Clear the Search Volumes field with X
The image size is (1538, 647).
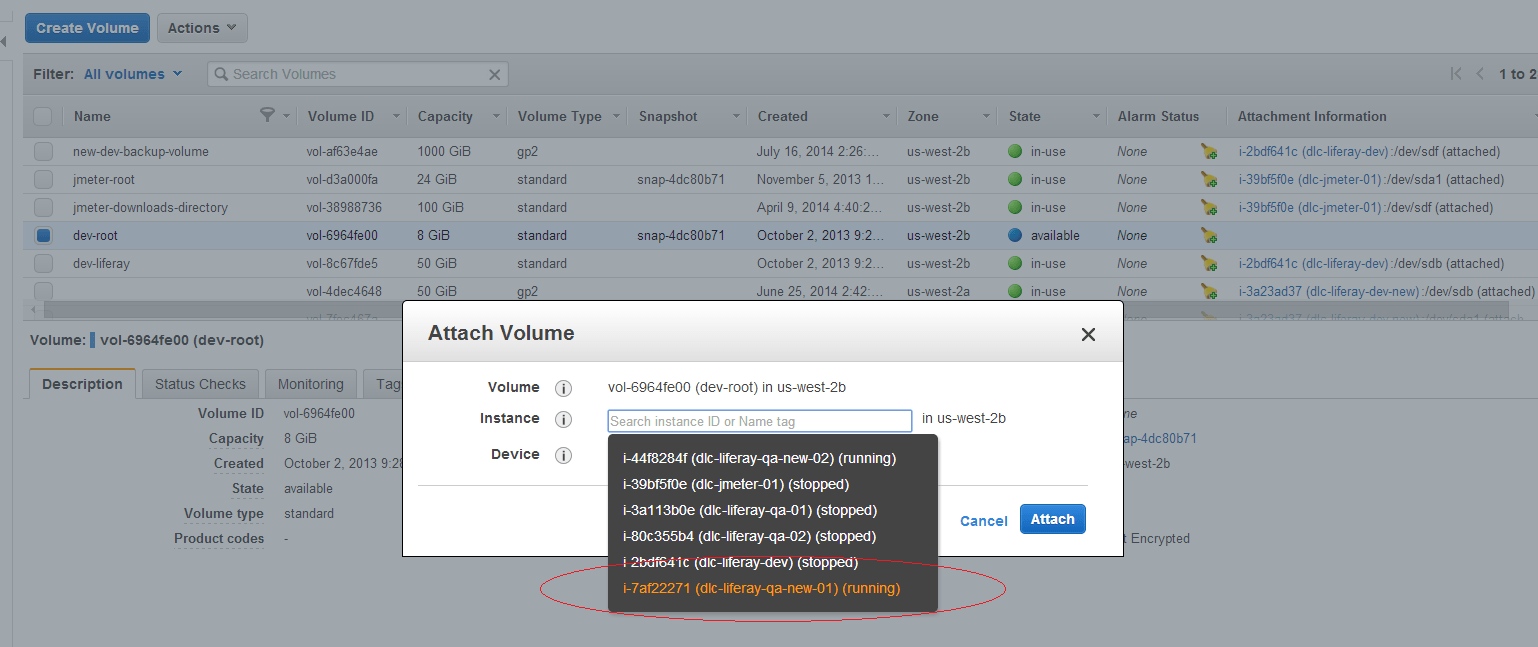pos(494,75)
